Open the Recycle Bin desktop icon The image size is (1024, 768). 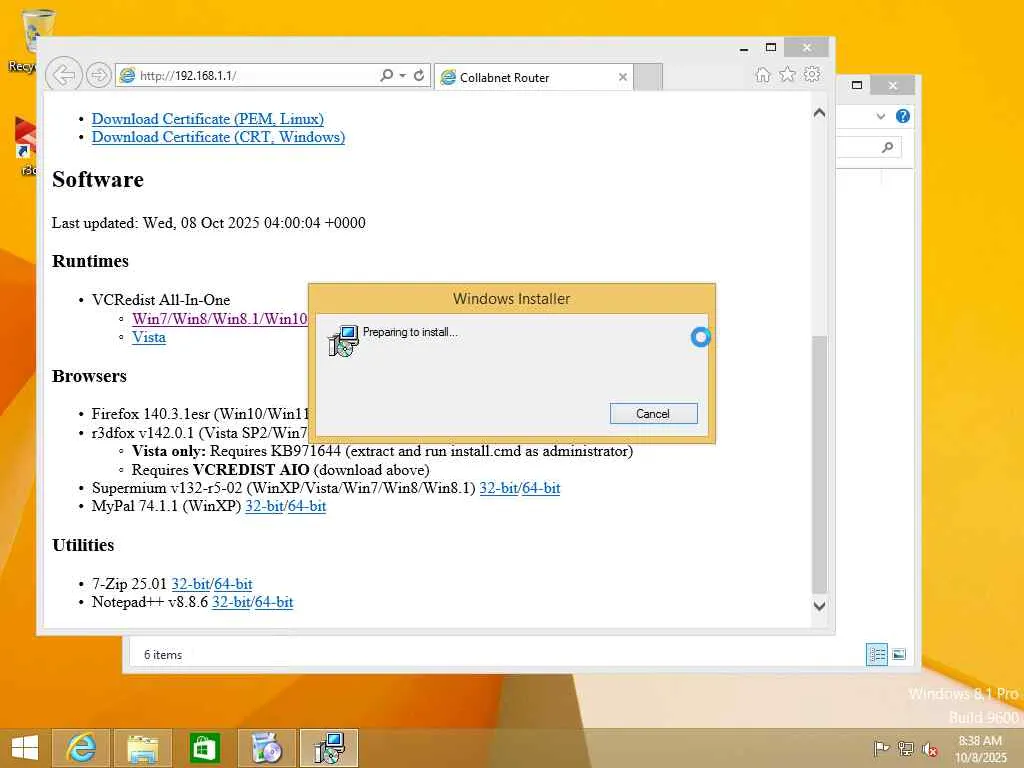click(29, 40)
